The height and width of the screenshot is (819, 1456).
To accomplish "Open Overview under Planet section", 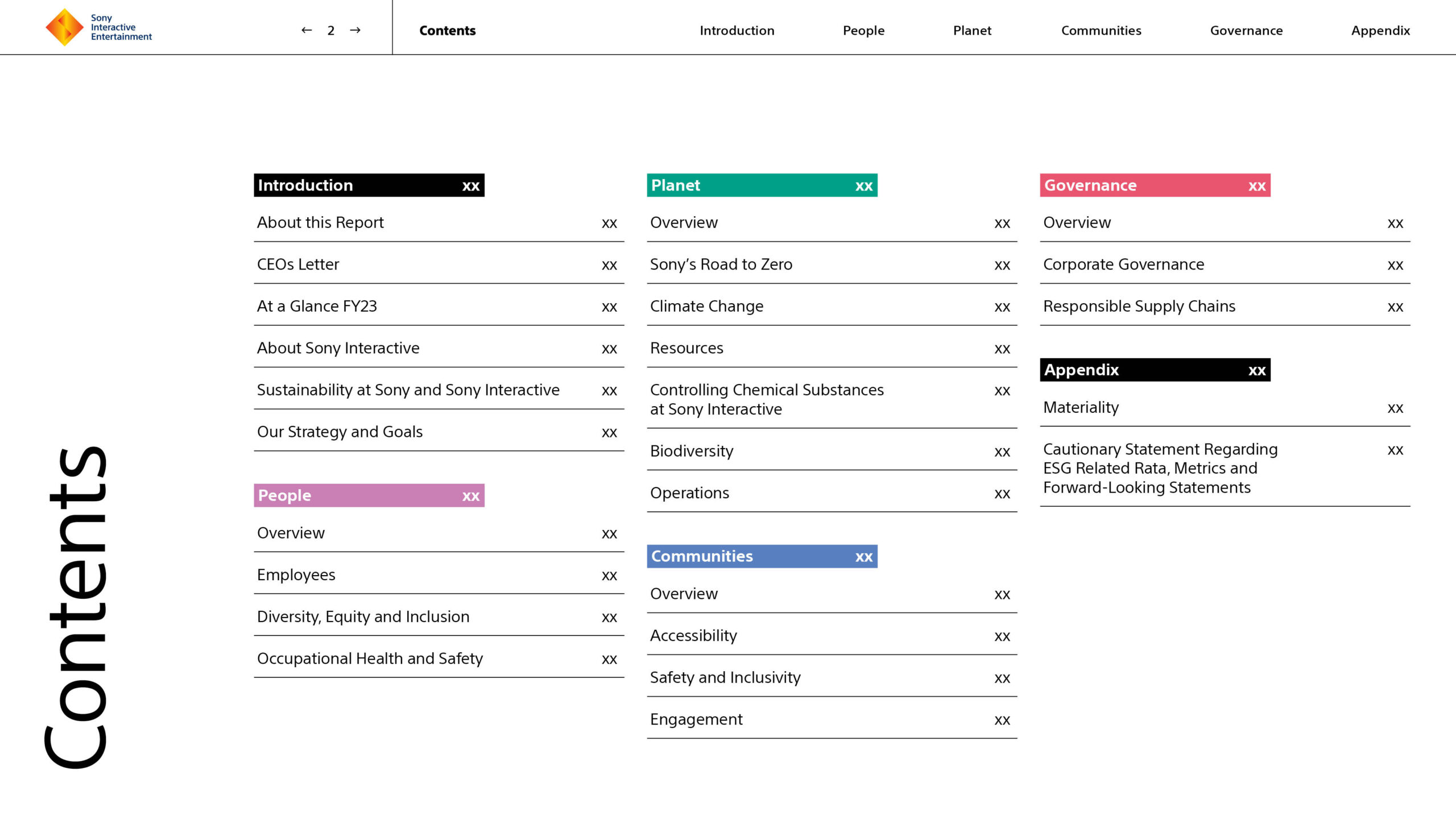I will point(832,222).
